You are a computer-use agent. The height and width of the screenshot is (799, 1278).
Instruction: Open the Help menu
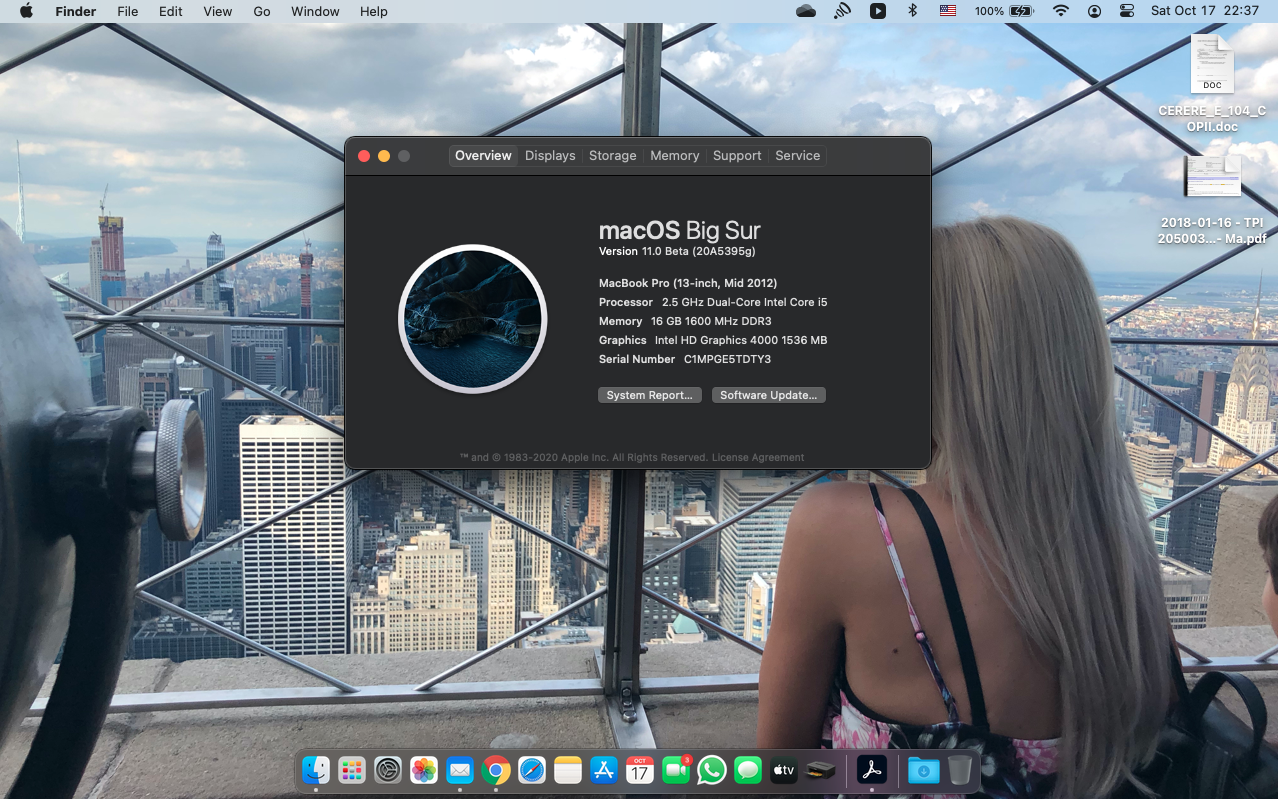[x=374, y=11]
